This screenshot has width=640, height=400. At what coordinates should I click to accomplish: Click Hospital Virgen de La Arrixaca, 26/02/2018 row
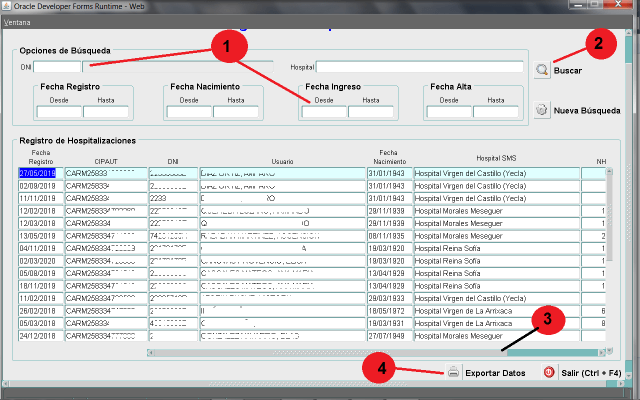(x=497, y=311)
